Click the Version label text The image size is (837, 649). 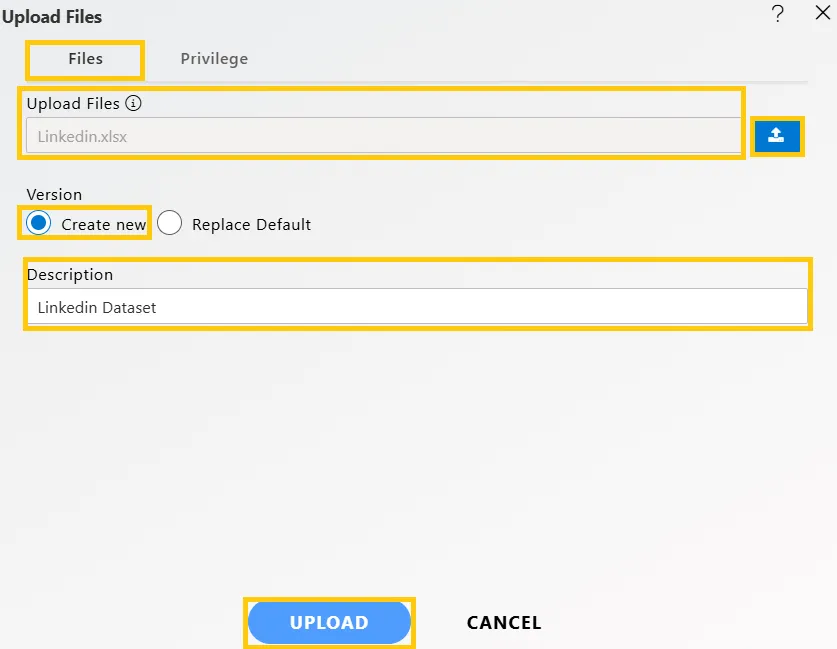pos(54,194)
